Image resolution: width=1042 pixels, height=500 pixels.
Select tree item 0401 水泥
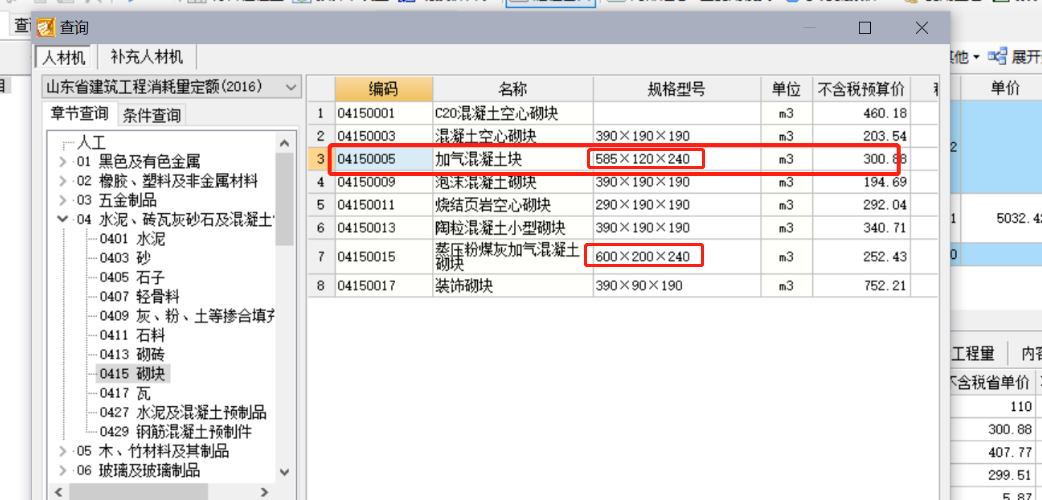click(132, 239)
